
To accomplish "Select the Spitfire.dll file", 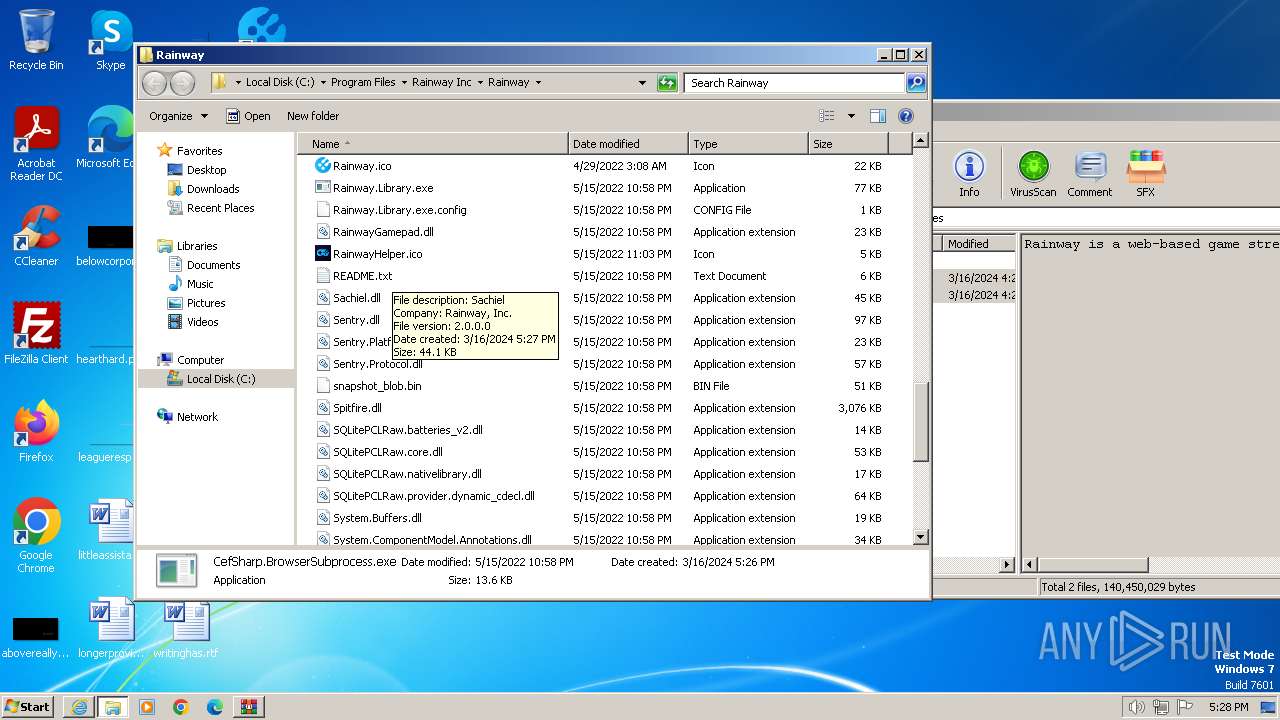I will 357,408.
